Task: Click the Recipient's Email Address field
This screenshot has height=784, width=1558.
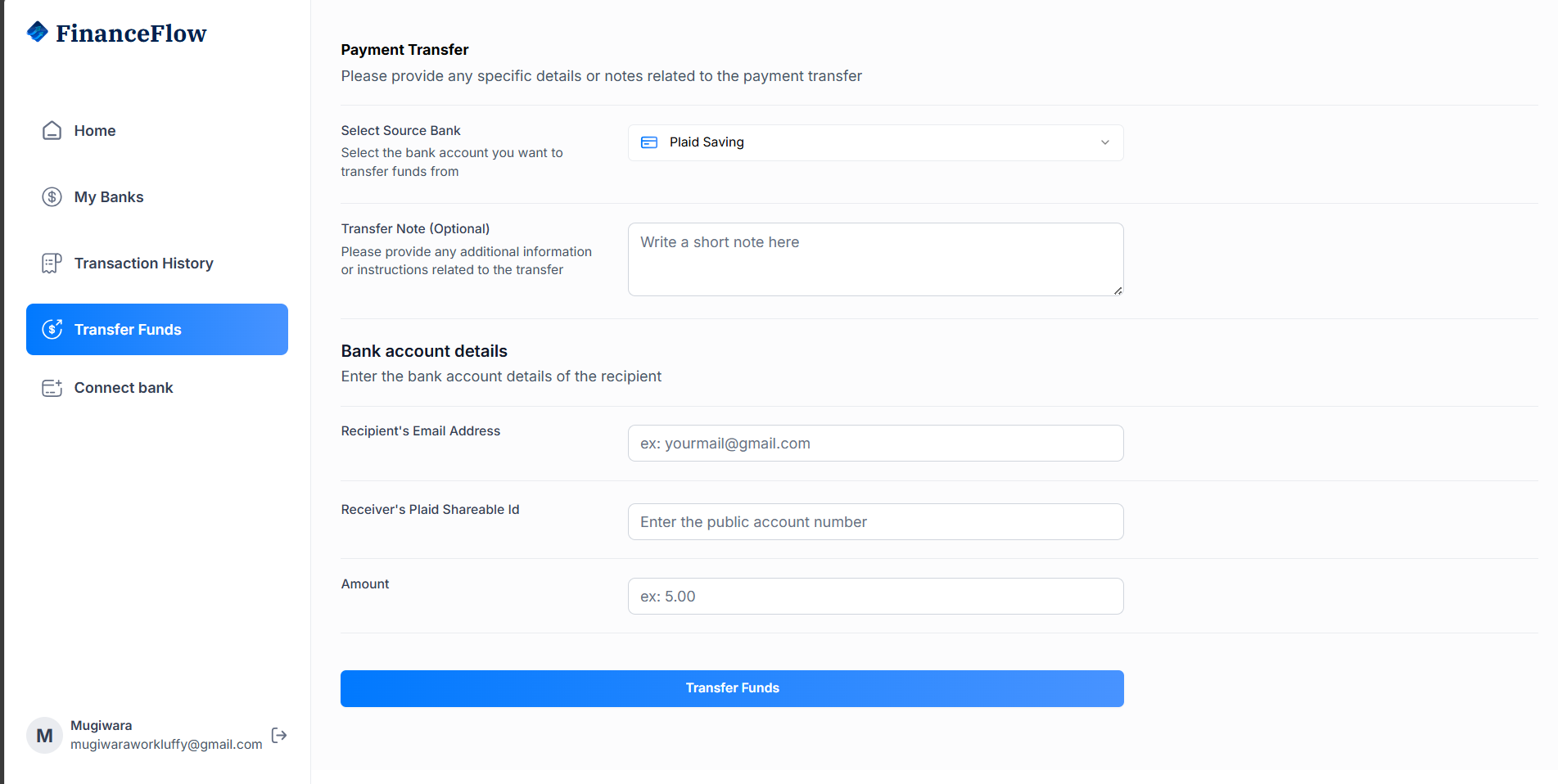Action: click(x=875, y=444)
